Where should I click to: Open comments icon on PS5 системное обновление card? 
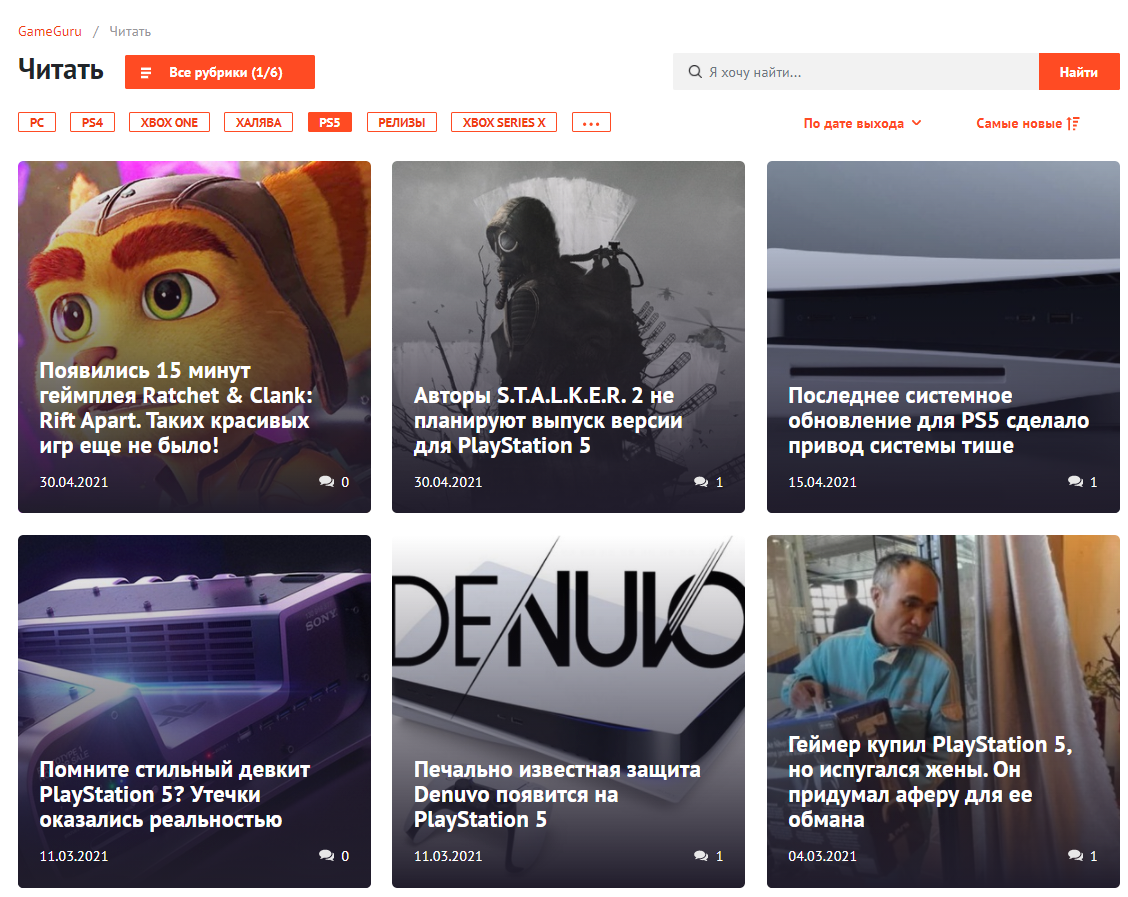click(1075, 481)
